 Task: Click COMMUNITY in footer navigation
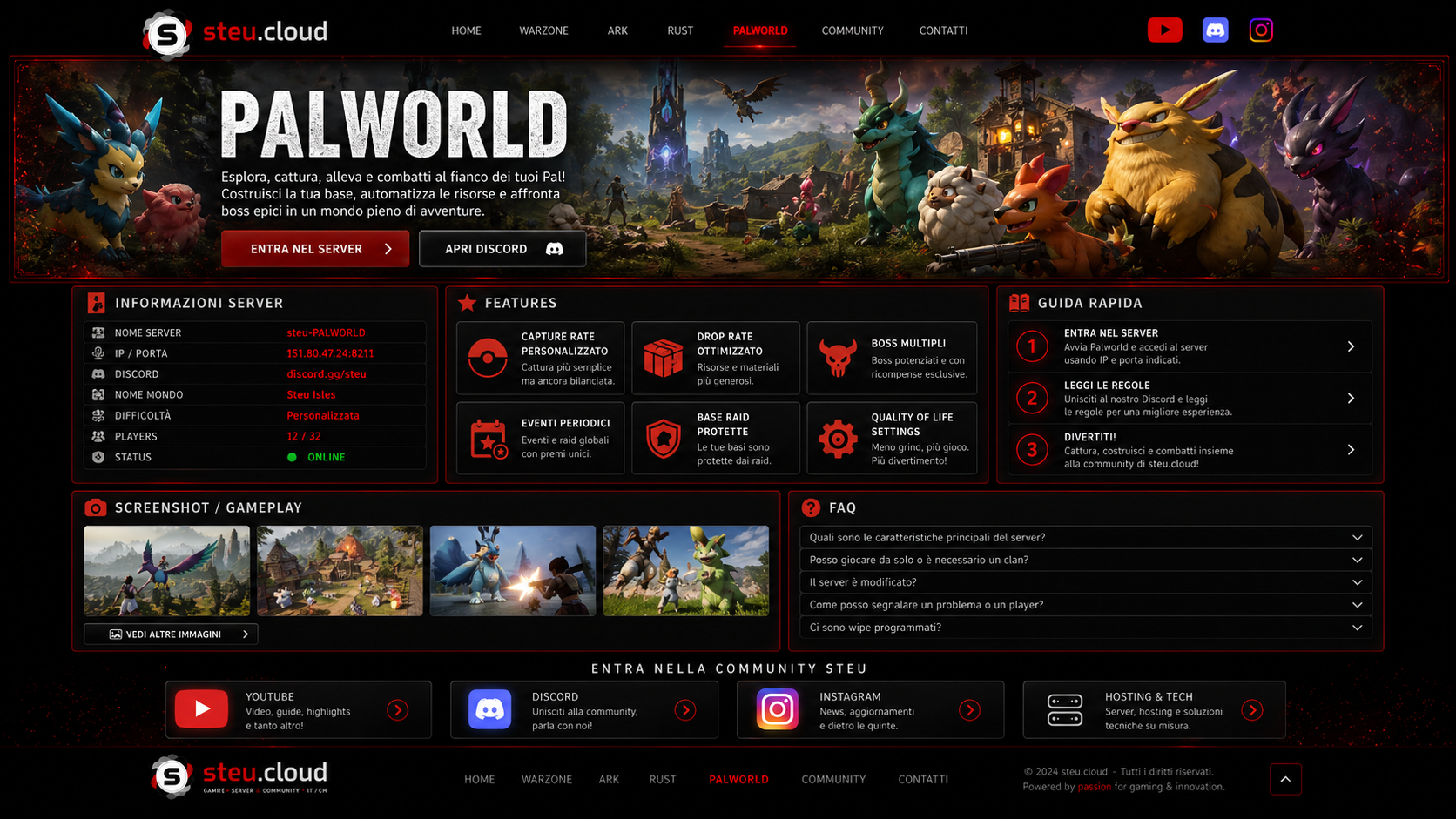pos(833,780)
